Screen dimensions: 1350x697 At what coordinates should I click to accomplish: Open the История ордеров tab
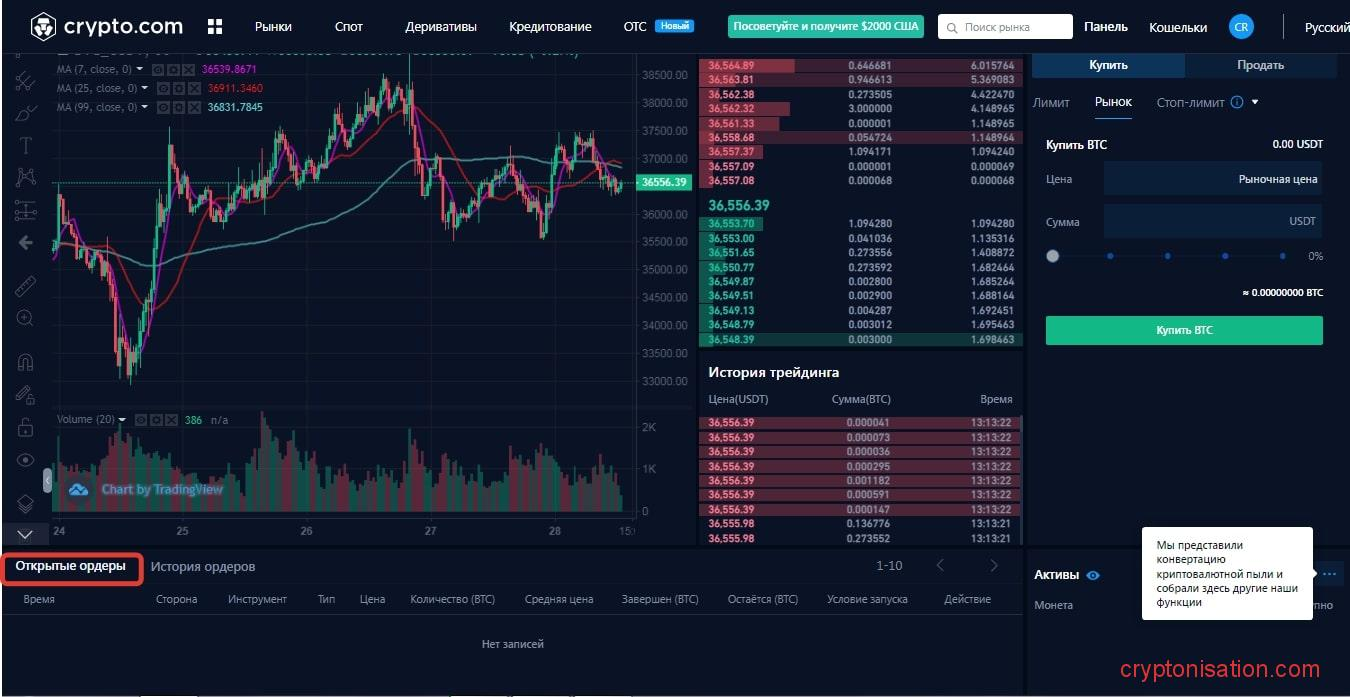pyautogui.click(x=203, y=566)
